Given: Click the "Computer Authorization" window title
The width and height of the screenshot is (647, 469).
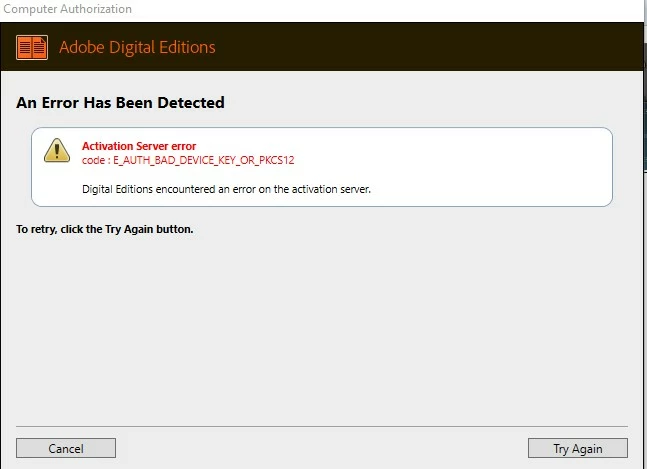Looking at the screenshot, I should [x=67, y=9].
